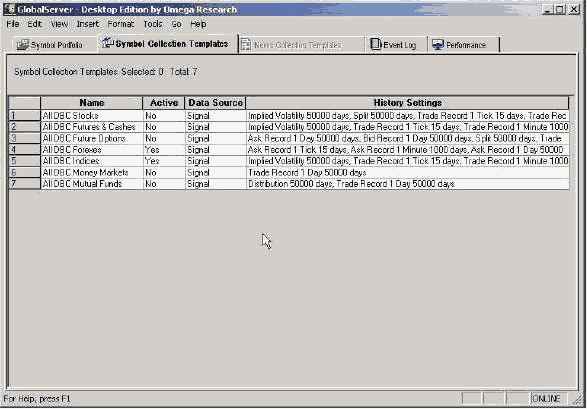Open the File menu
This screenshot has height=409, width=587.
click(13, 24)
